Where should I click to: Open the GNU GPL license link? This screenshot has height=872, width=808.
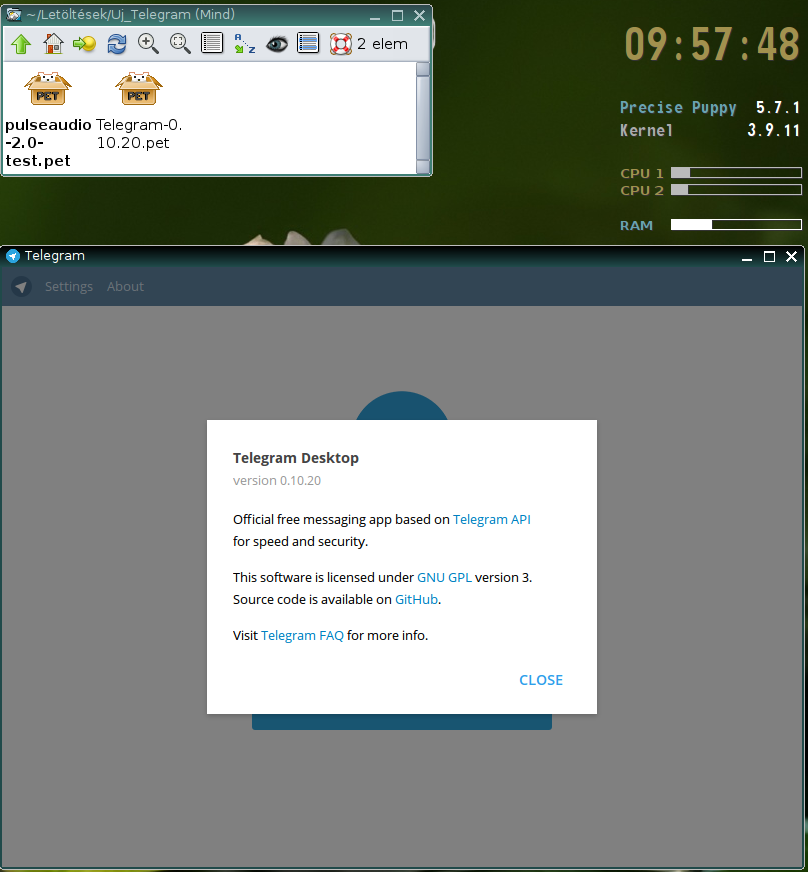point(444,577)
